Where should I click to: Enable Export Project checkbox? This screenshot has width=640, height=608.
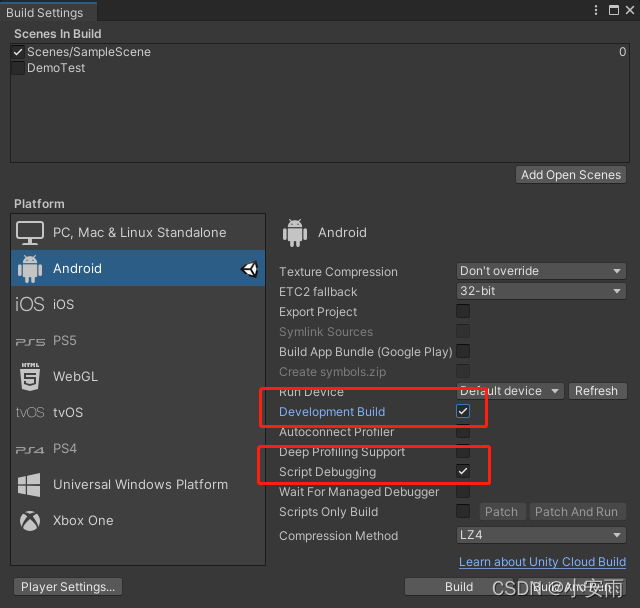point(463,311)
